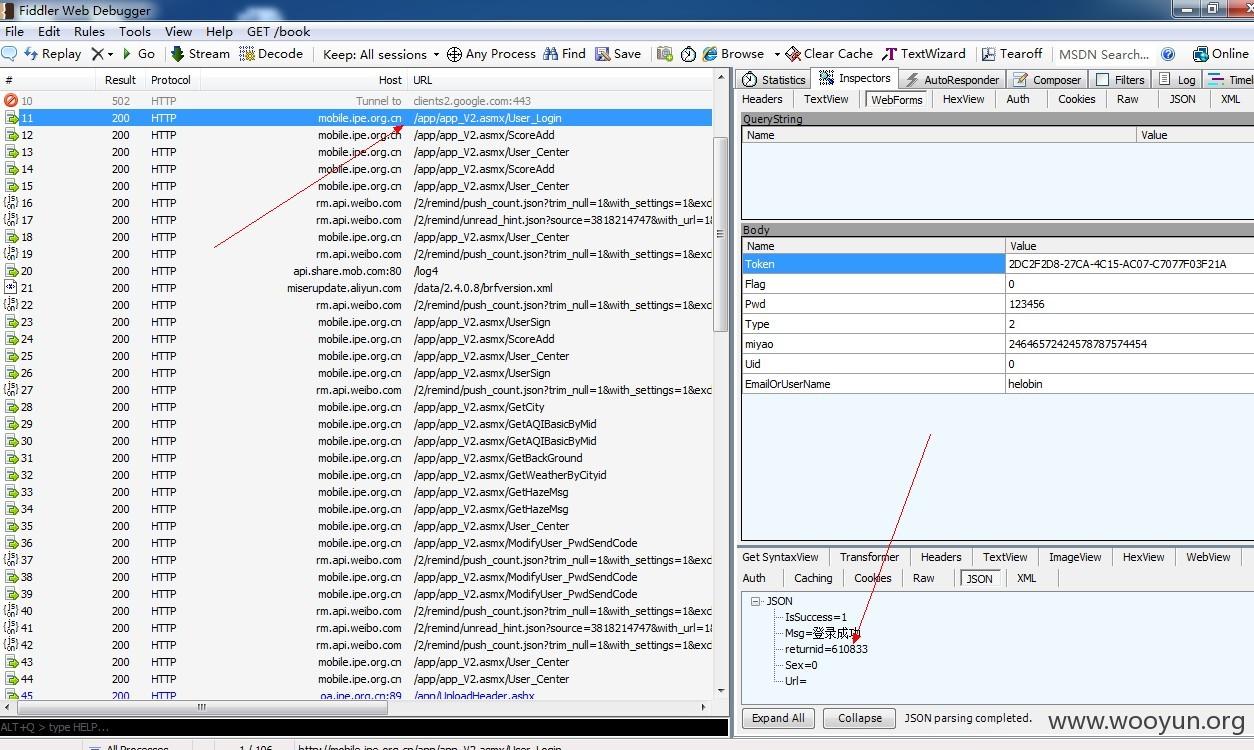This screenshot has height=750, width=1254.
Task: Click the QuickExec command input box
Action: pyautogui.click(x=364, y=727)
